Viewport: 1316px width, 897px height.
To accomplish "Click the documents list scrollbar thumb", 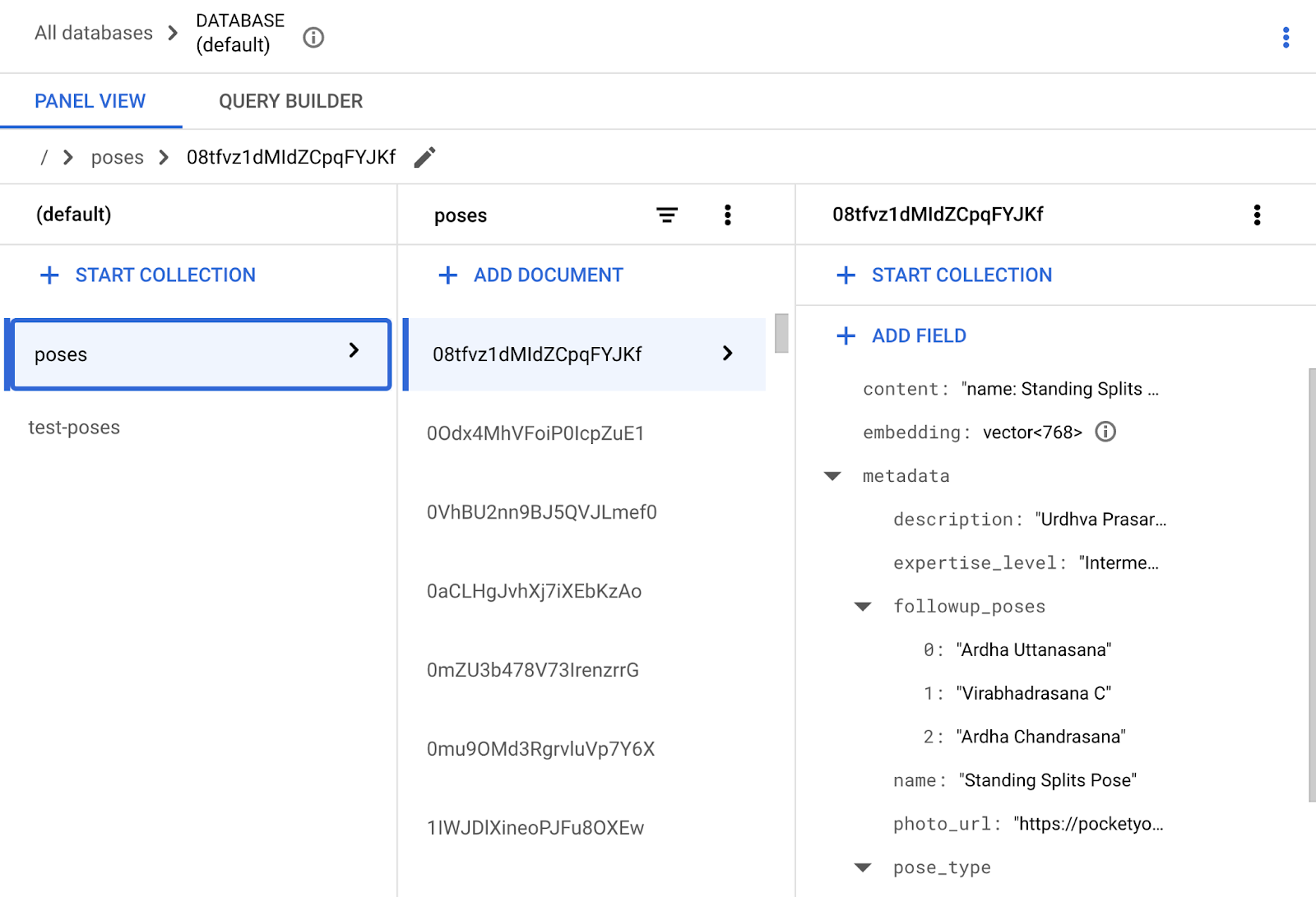I will point(781,333).
